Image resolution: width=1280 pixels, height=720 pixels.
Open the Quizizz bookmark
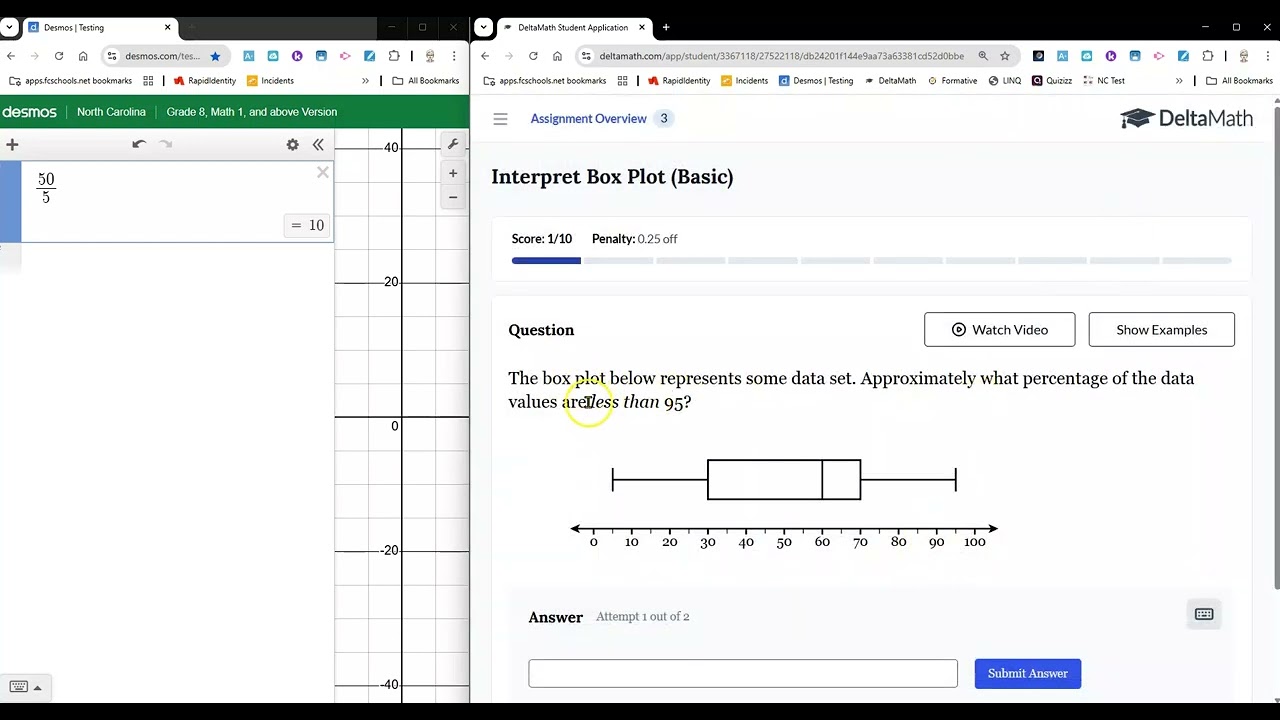click(1051, 81)
